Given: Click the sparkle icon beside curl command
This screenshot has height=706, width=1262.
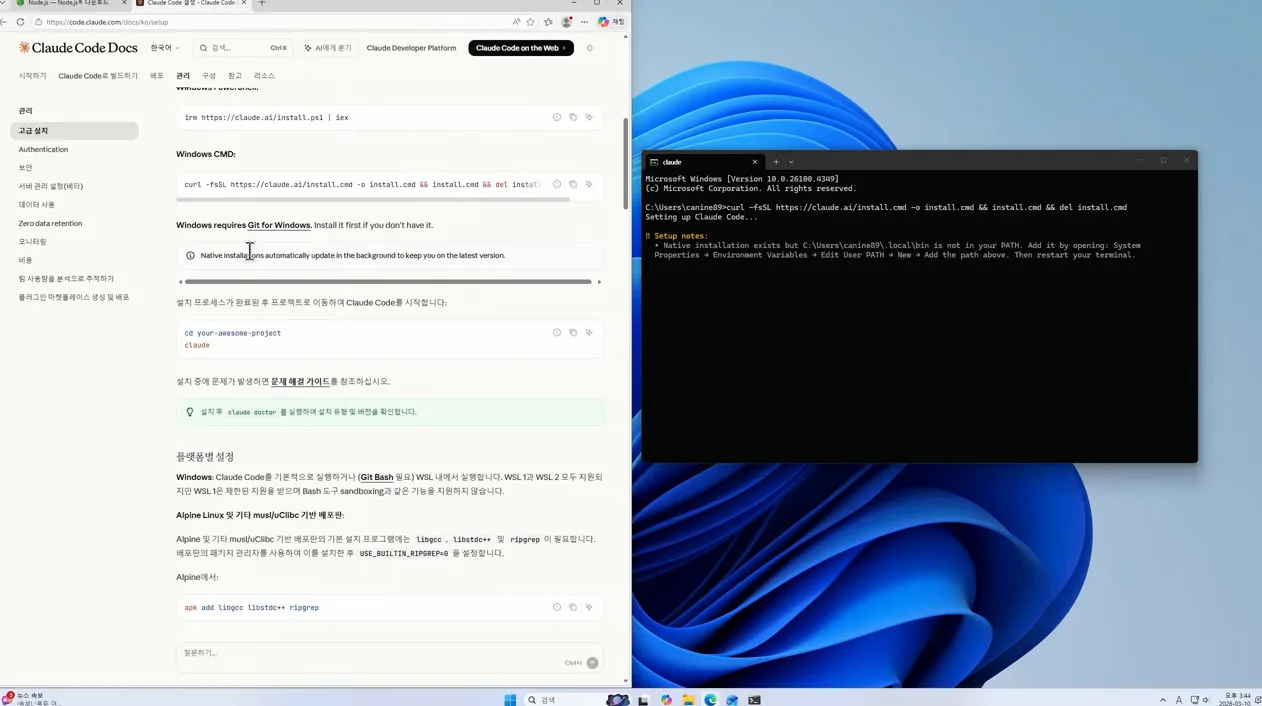Looking at the screenshot, I should click(589, 184).
